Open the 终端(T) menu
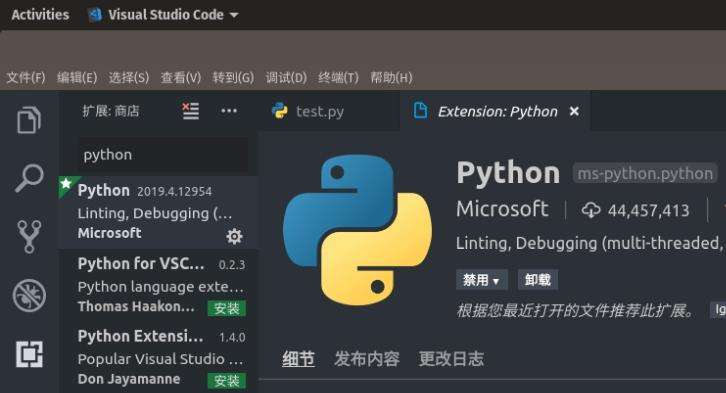This screenshot has height=393, width=726. click(x=338, y=77)
